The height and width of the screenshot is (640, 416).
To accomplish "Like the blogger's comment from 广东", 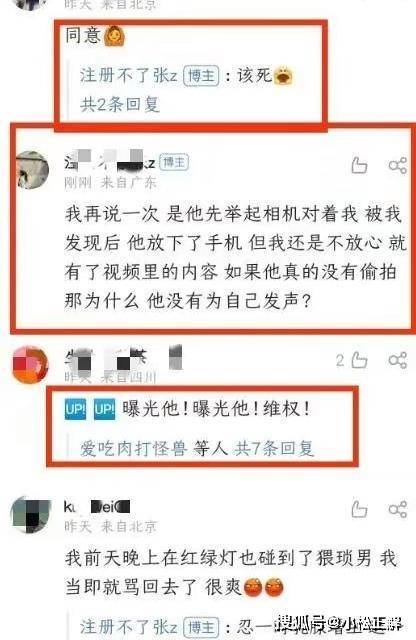I will tap(359, 165).
